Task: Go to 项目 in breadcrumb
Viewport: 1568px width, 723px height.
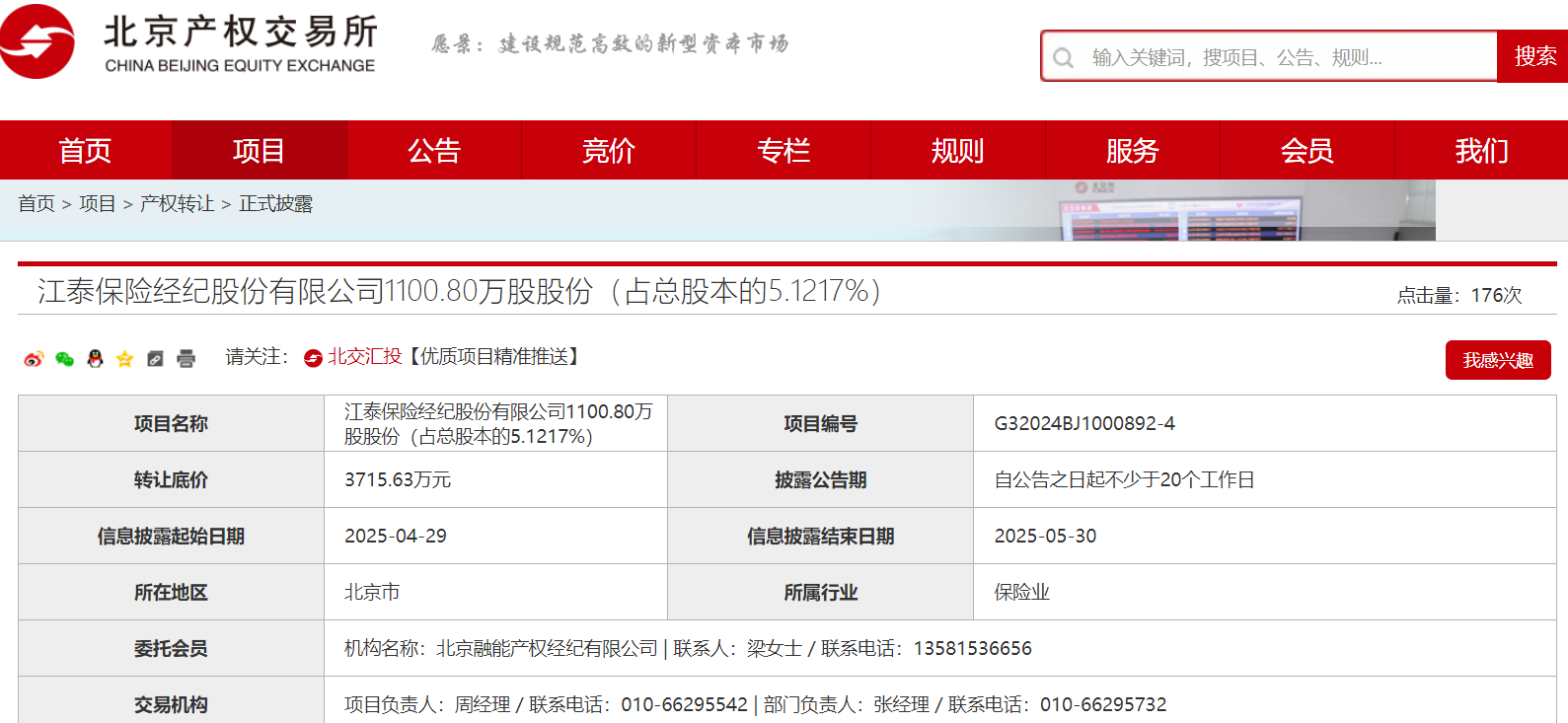Action: pyautogui.click(x=98, y=204)
